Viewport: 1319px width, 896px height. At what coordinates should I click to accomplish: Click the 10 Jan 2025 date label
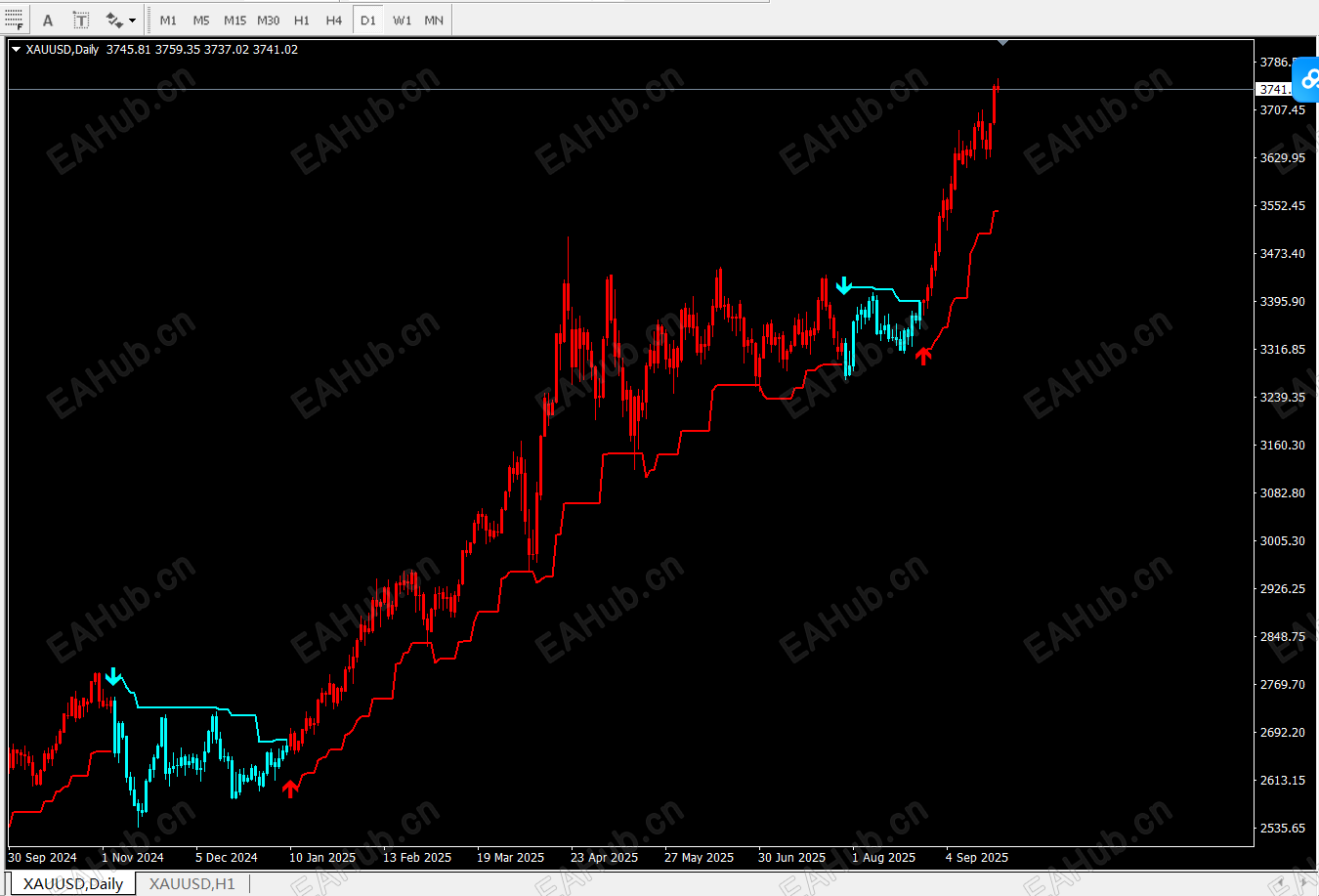[x=322, y=857]
